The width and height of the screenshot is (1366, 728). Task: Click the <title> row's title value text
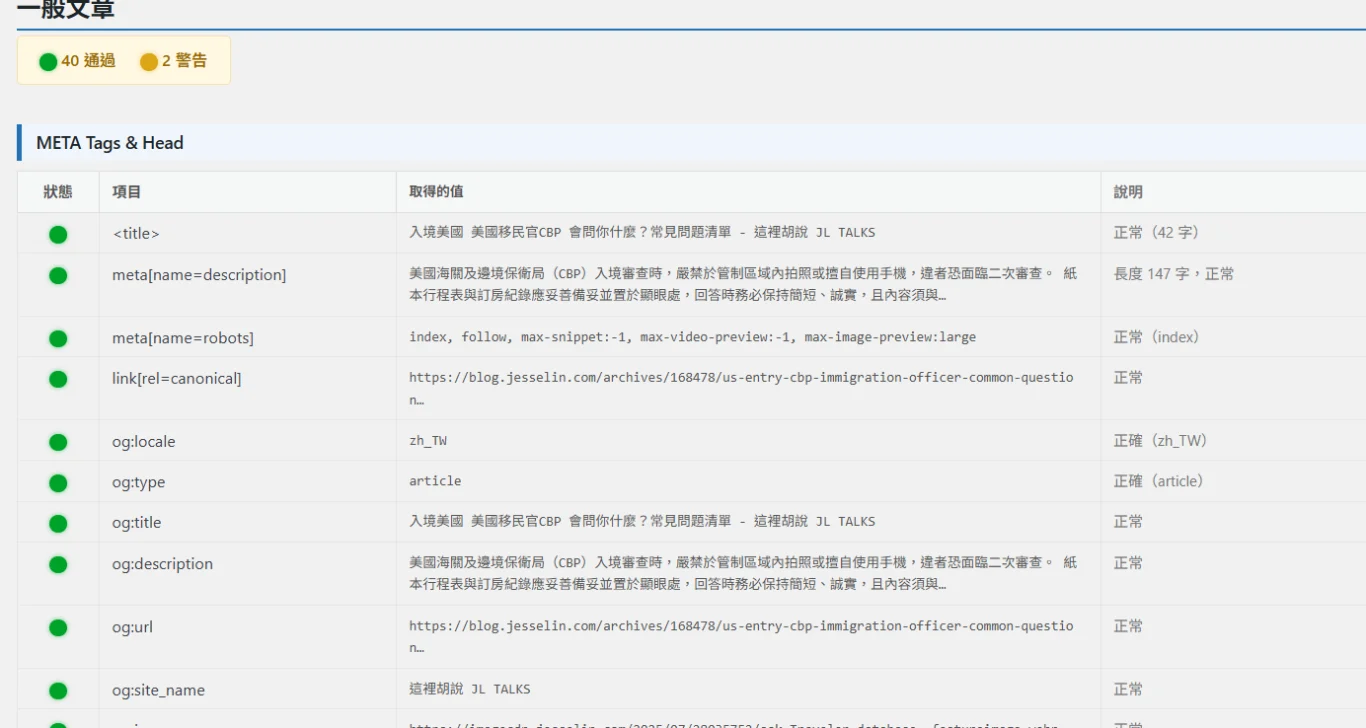tap(642, 232)
